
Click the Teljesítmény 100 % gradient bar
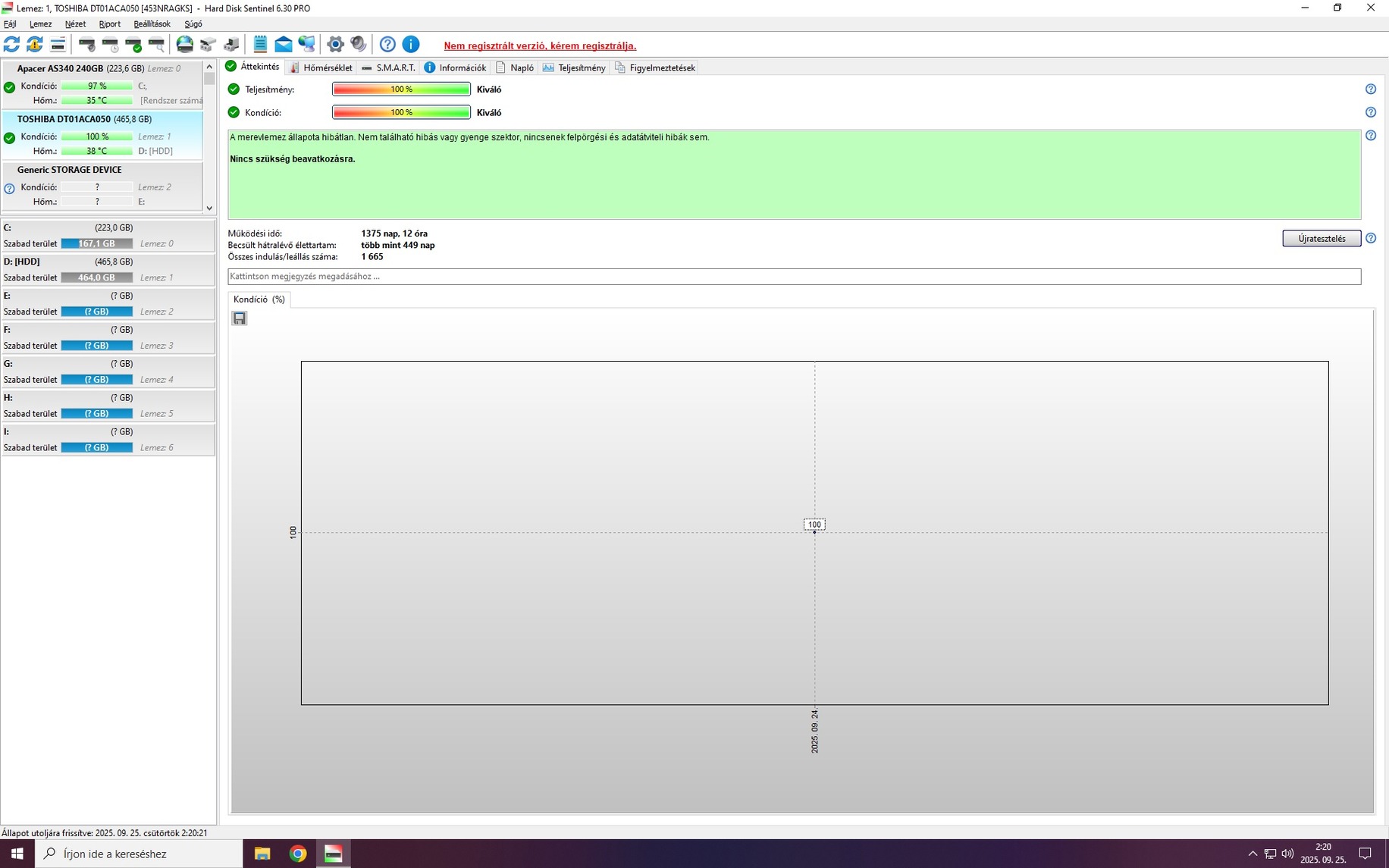[401, 89]
